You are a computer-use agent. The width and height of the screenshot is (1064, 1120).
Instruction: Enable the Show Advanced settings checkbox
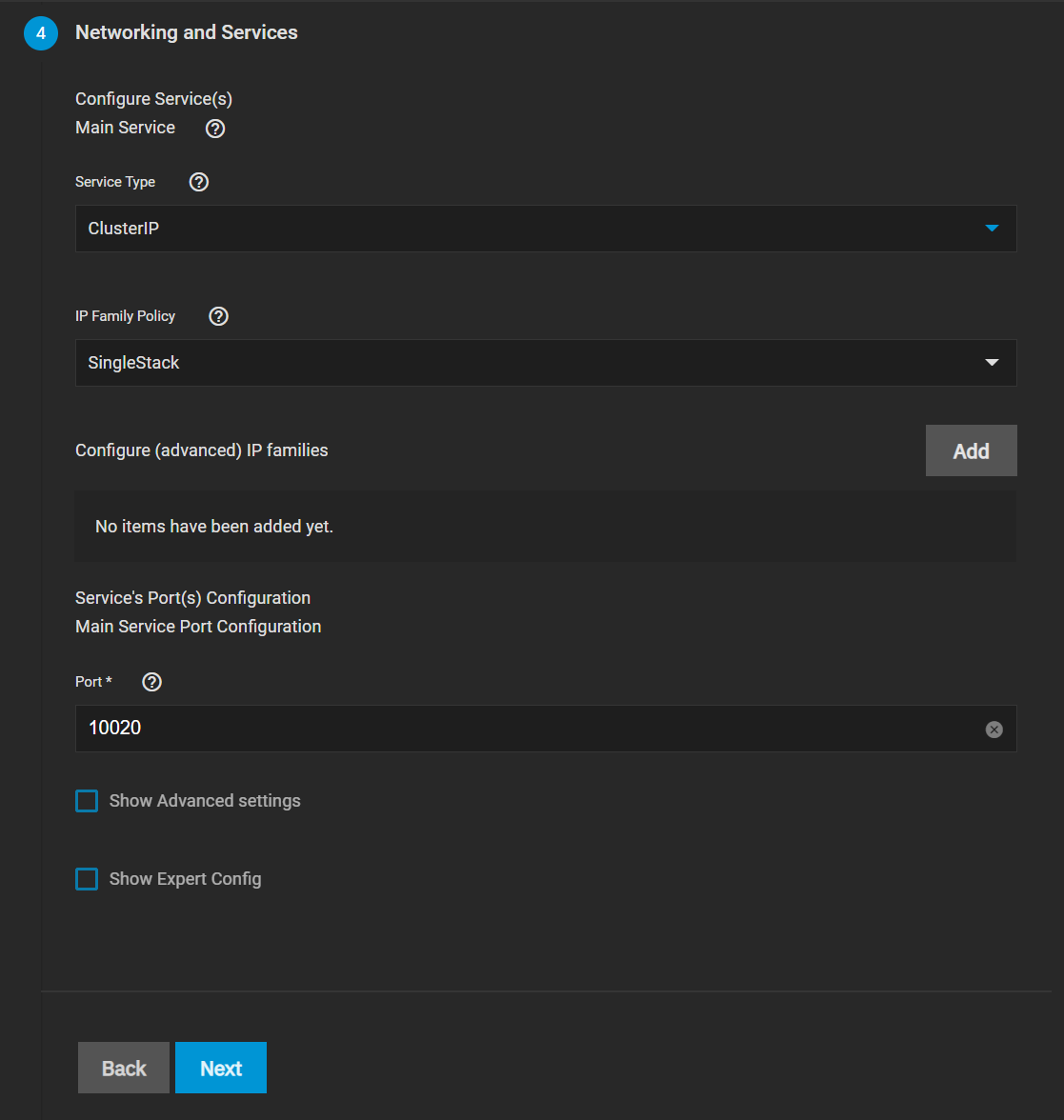coord(87,801)
